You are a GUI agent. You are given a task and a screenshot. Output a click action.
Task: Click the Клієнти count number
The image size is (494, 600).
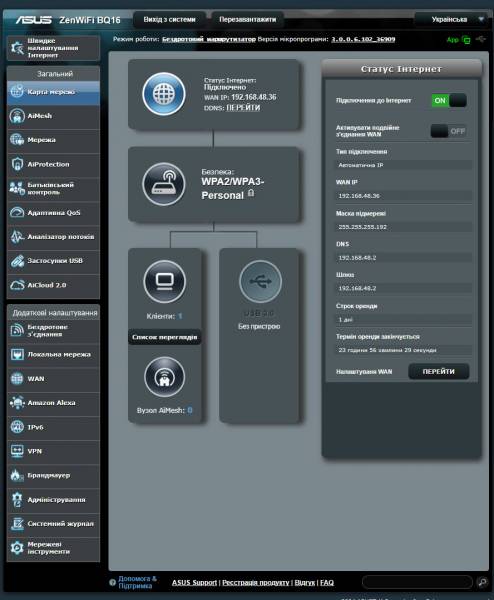[x=180, y=316]
